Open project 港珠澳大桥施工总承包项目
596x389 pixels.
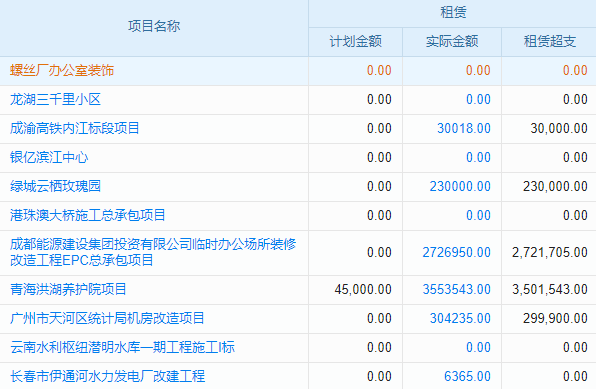tap(88, 215)
